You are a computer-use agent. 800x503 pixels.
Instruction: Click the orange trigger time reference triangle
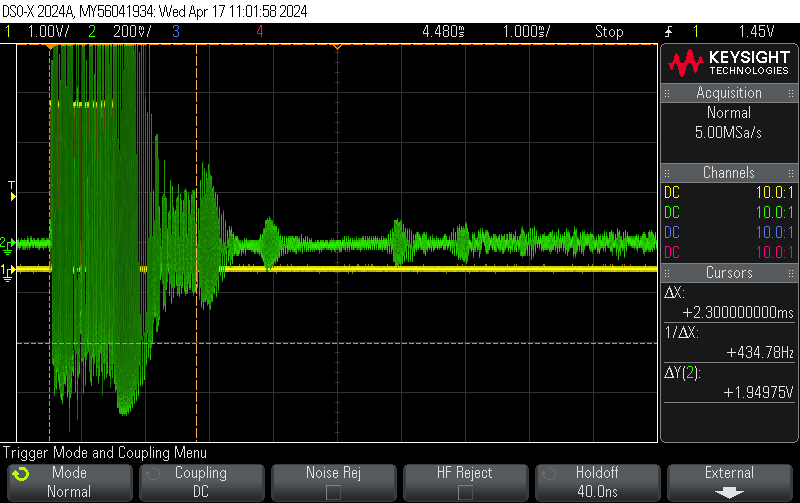pyautogui.click(x=50, y=46)
